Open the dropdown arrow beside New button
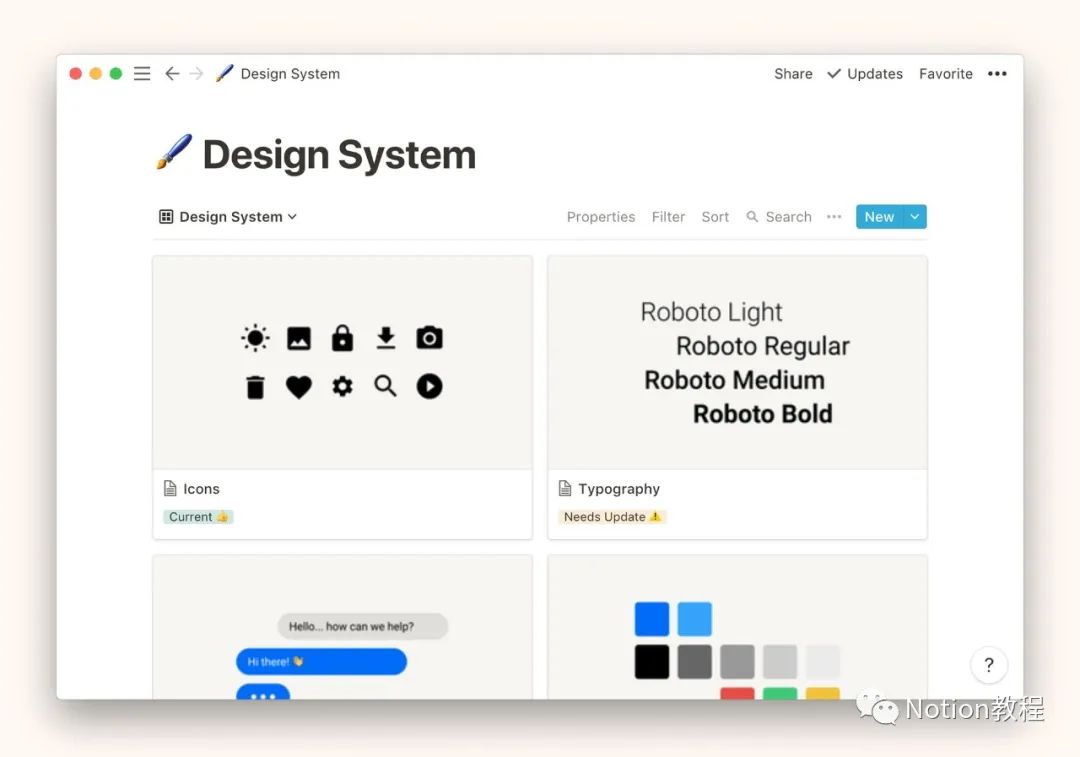Image resolution: width=1080 pixels, height=757 pixels. click(915, 217)
